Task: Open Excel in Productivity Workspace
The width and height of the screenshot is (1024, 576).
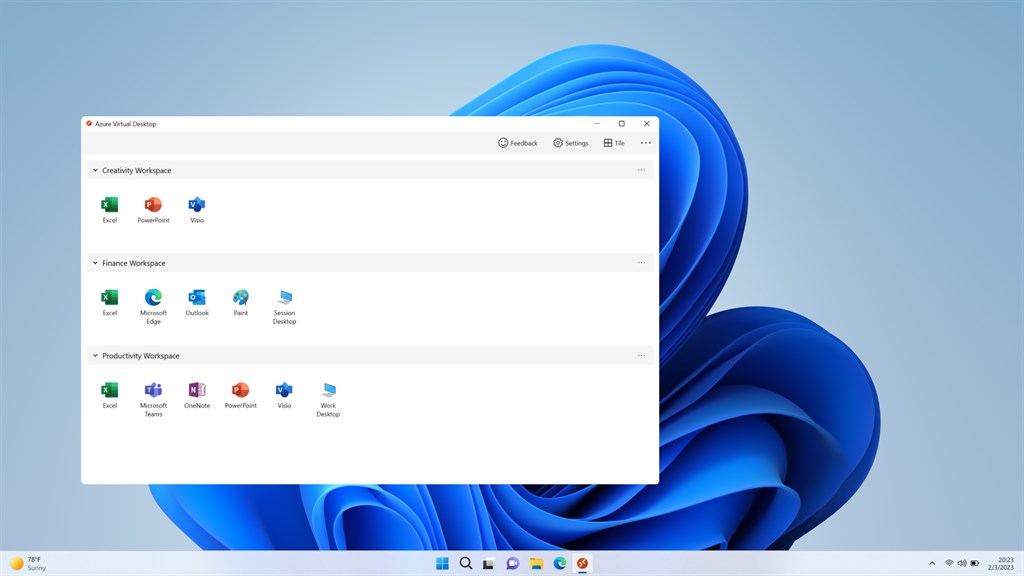Action: [110, 395]
